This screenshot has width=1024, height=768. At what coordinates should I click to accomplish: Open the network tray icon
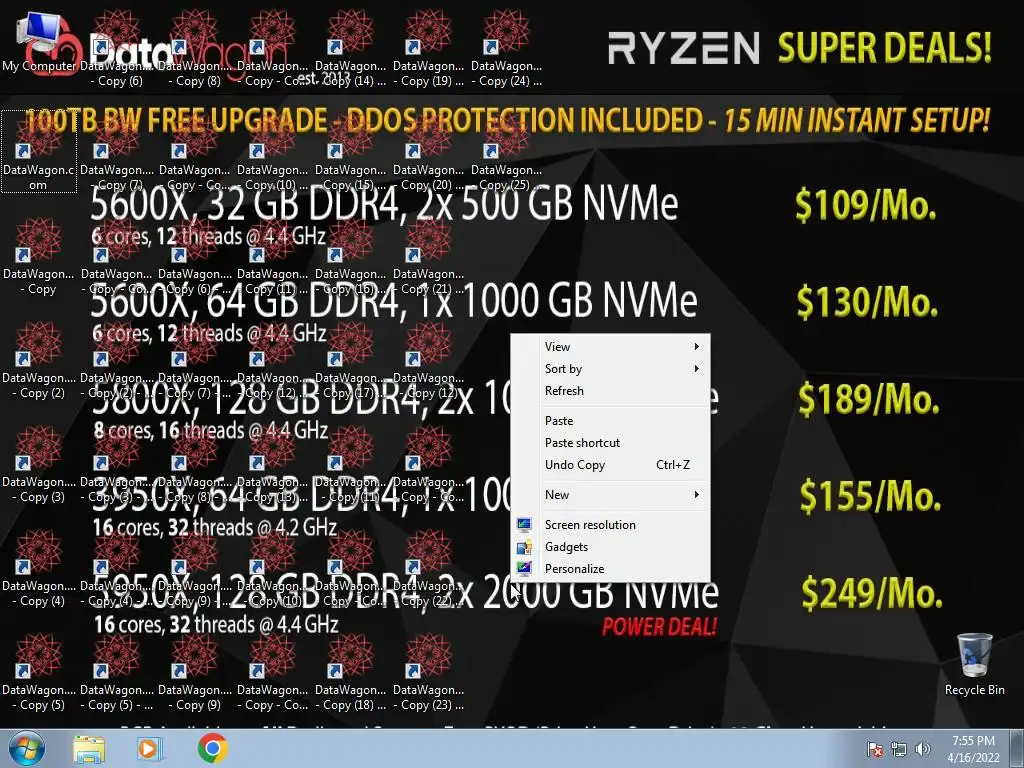click(x=899, y=749)
